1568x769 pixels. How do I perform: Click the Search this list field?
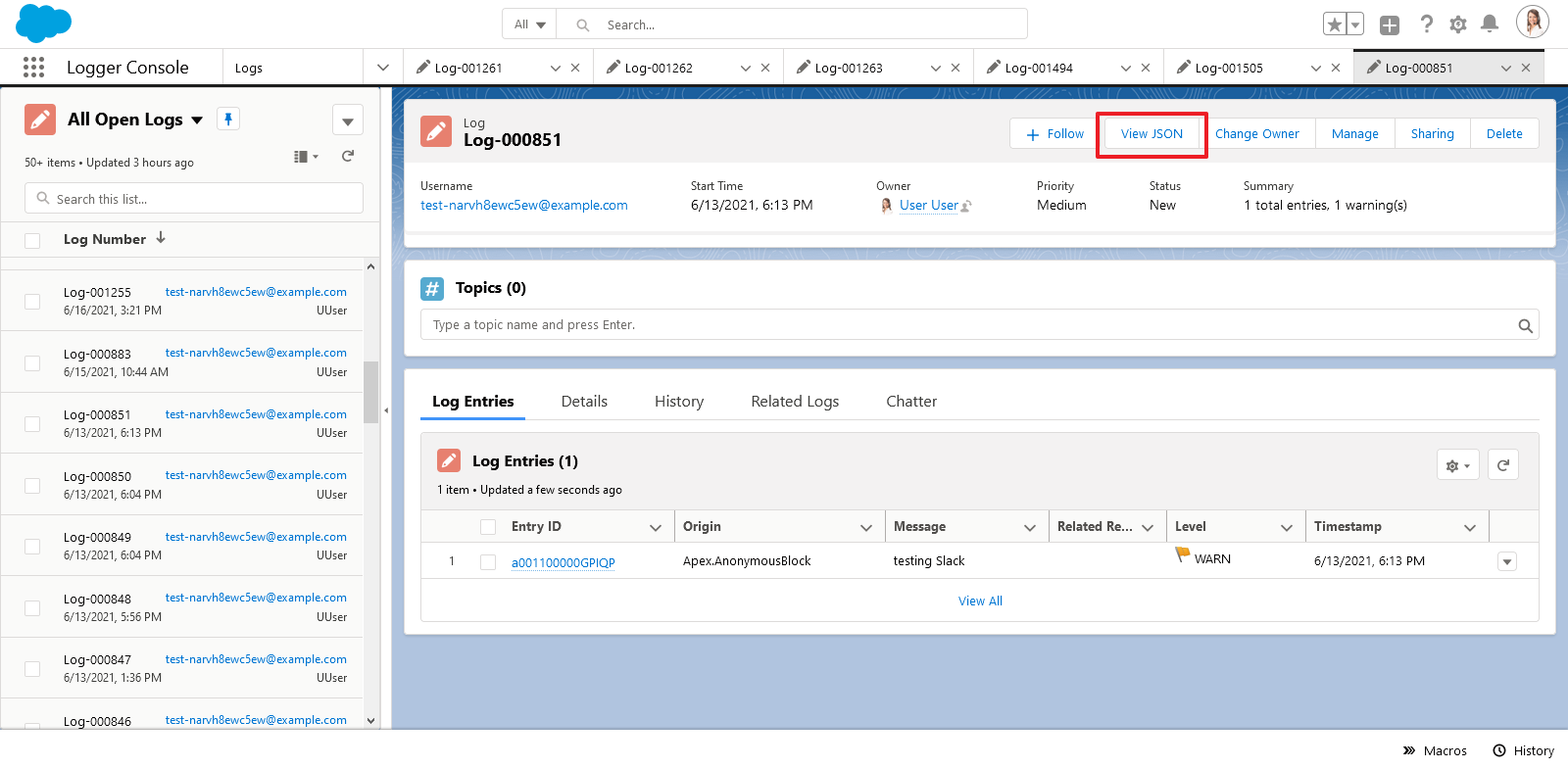pyautogui.click(x=194, y=199)
